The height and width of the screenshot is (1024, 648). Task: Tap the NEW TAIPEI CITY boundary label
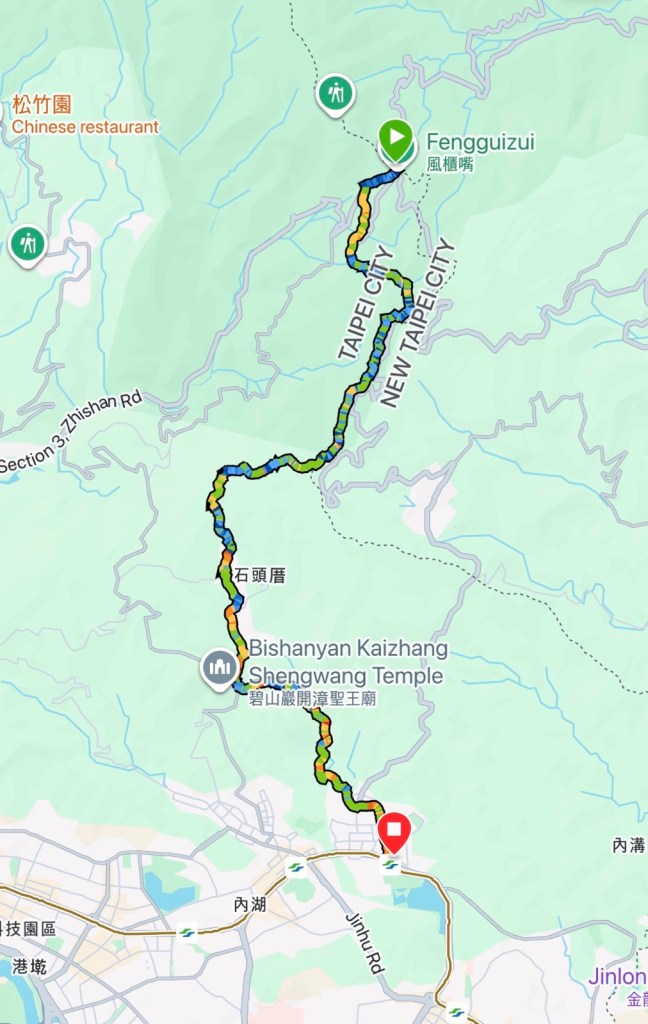tap(417, 323)
